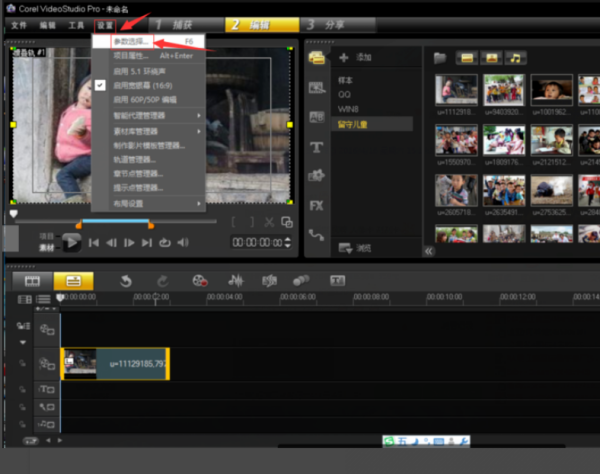Open the Transition (AB) library panel
This screenshot has height=474, width=600.
click(317, 117)
